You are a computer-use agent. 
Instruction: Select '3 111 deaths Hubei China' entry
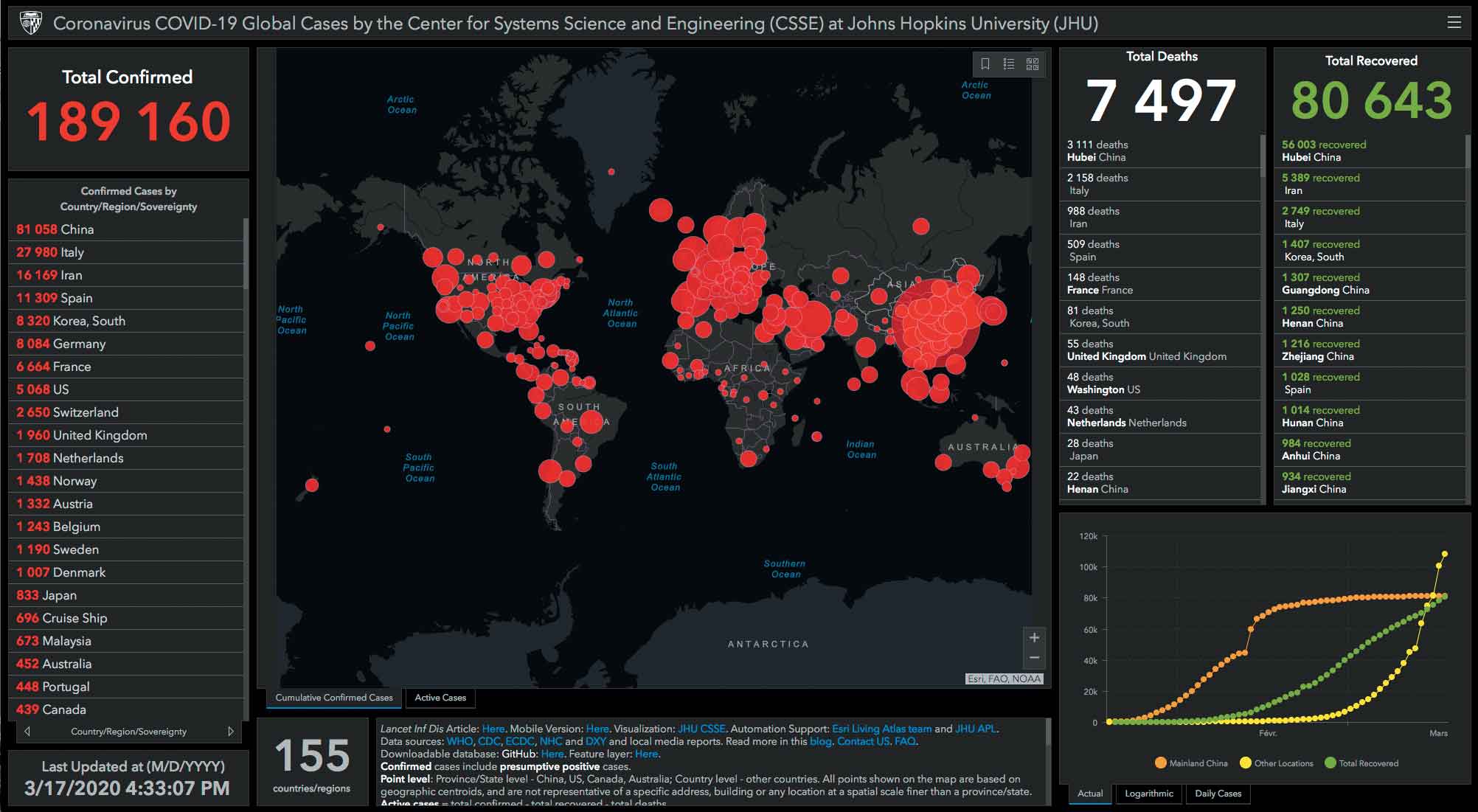1160,151
